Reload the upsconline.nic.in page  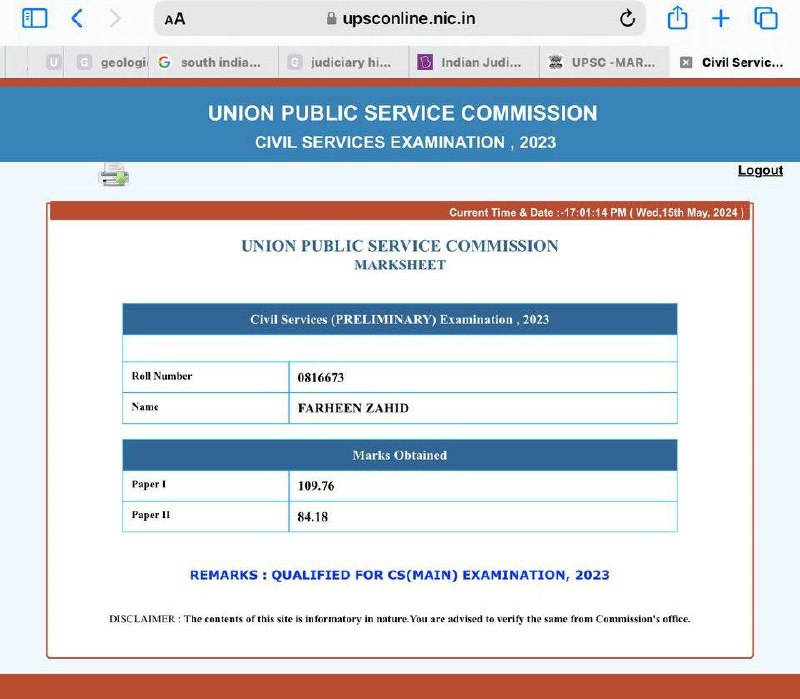point(627,19)
